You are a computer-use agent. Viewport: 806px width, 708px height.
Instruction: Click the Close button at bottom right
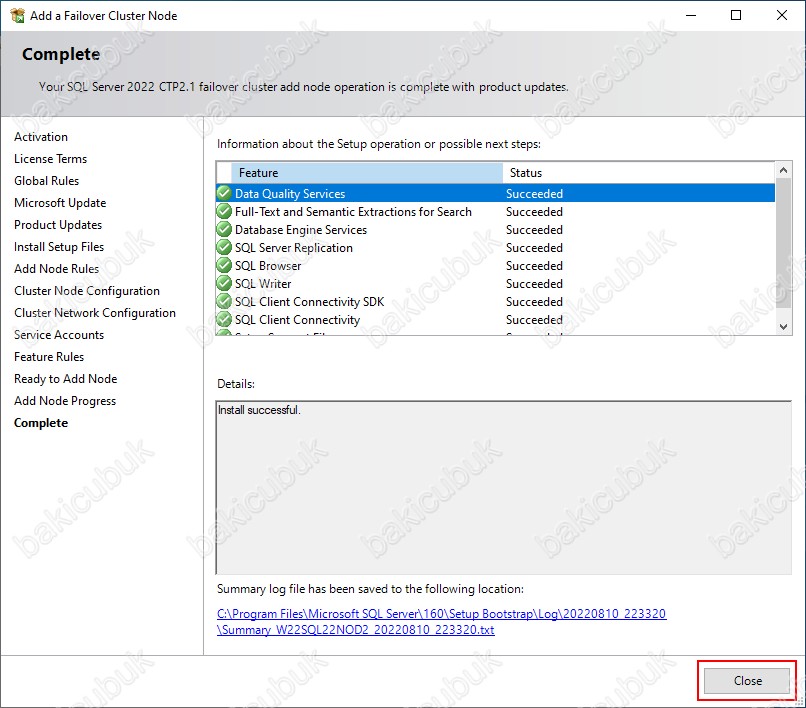click(746, 681)
